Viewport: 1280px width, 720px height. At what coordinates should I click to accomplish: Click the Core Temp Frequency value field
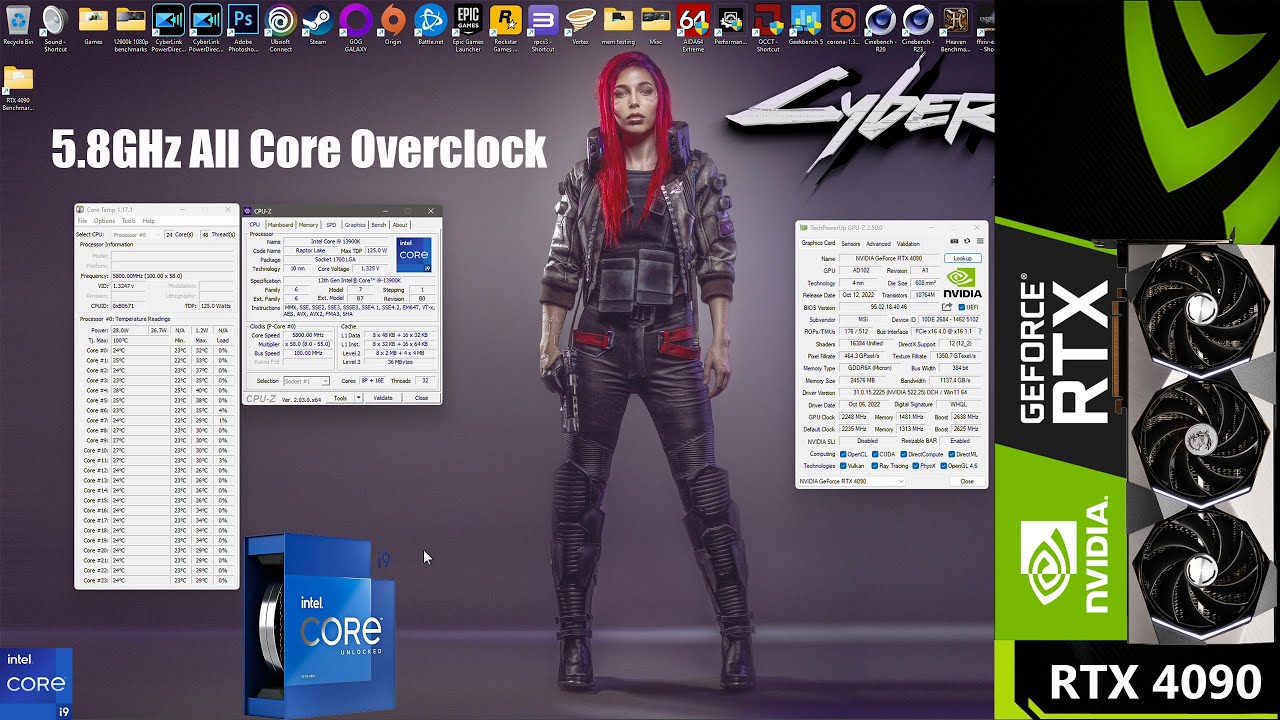tap(172, 276)
